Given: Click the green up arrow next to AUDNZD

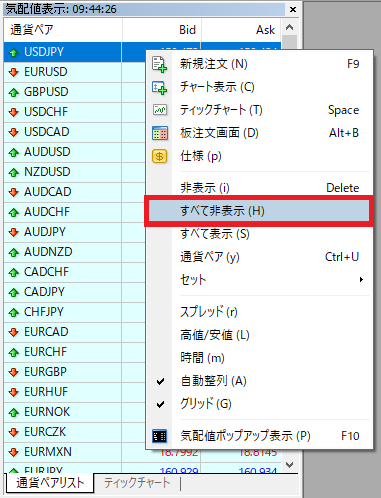Looking at the screenshot, I should 14,252.
